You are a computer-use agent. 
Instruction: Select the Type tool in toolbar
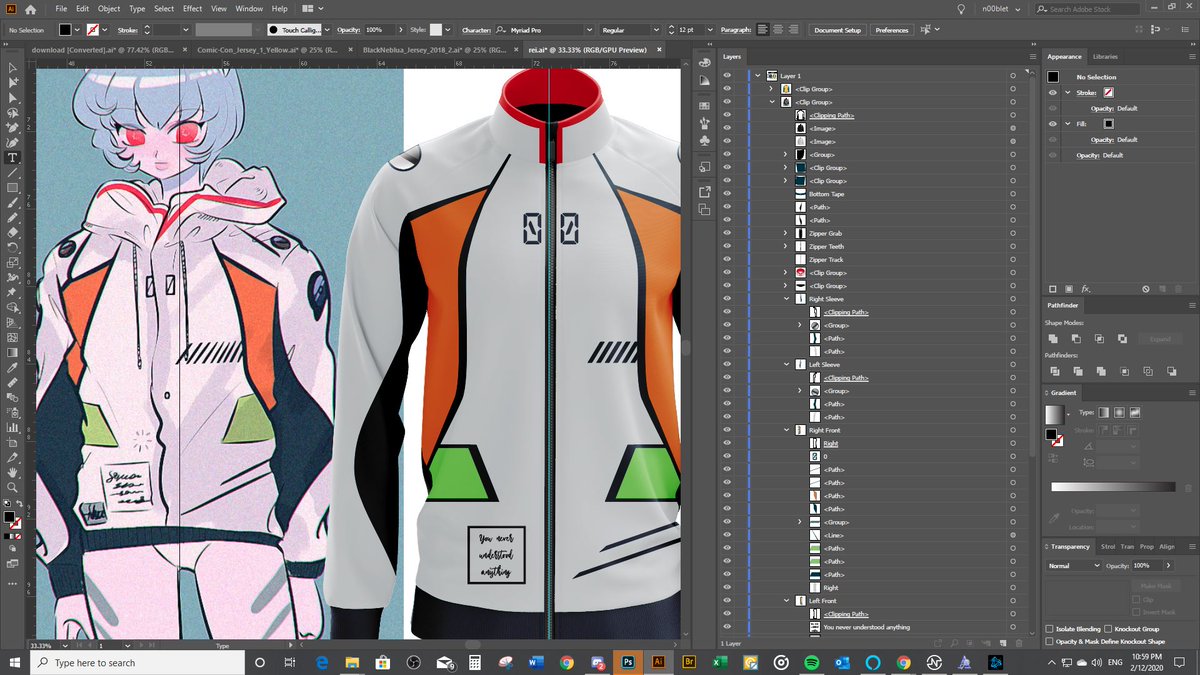(12, 158)
